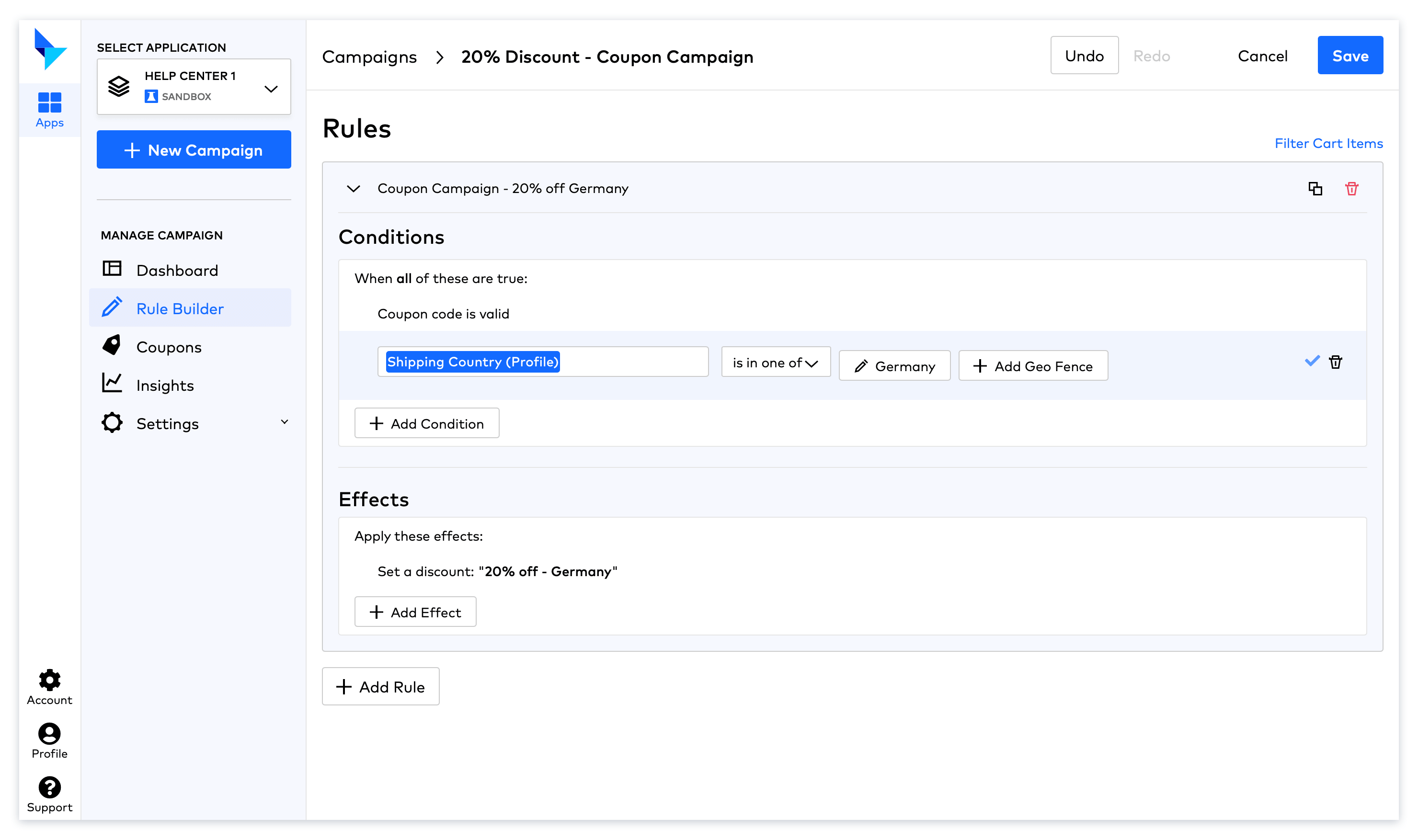Image resolution: width=1418 pixels, height=840 pixels.
Task: Open campaign Dashboard
Action: [x=177, y=271]
